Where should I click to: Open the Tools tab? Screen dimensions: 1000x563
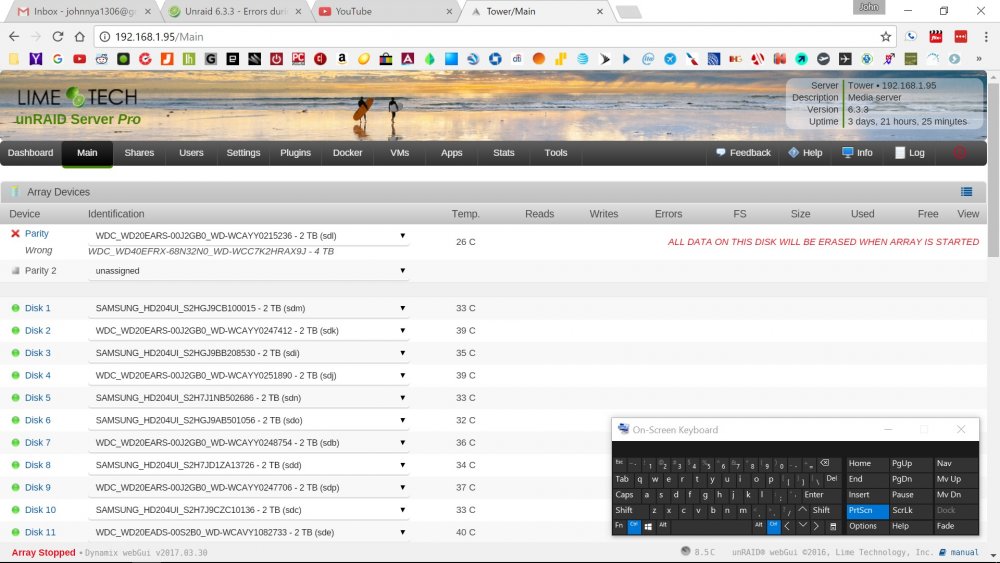555,153
